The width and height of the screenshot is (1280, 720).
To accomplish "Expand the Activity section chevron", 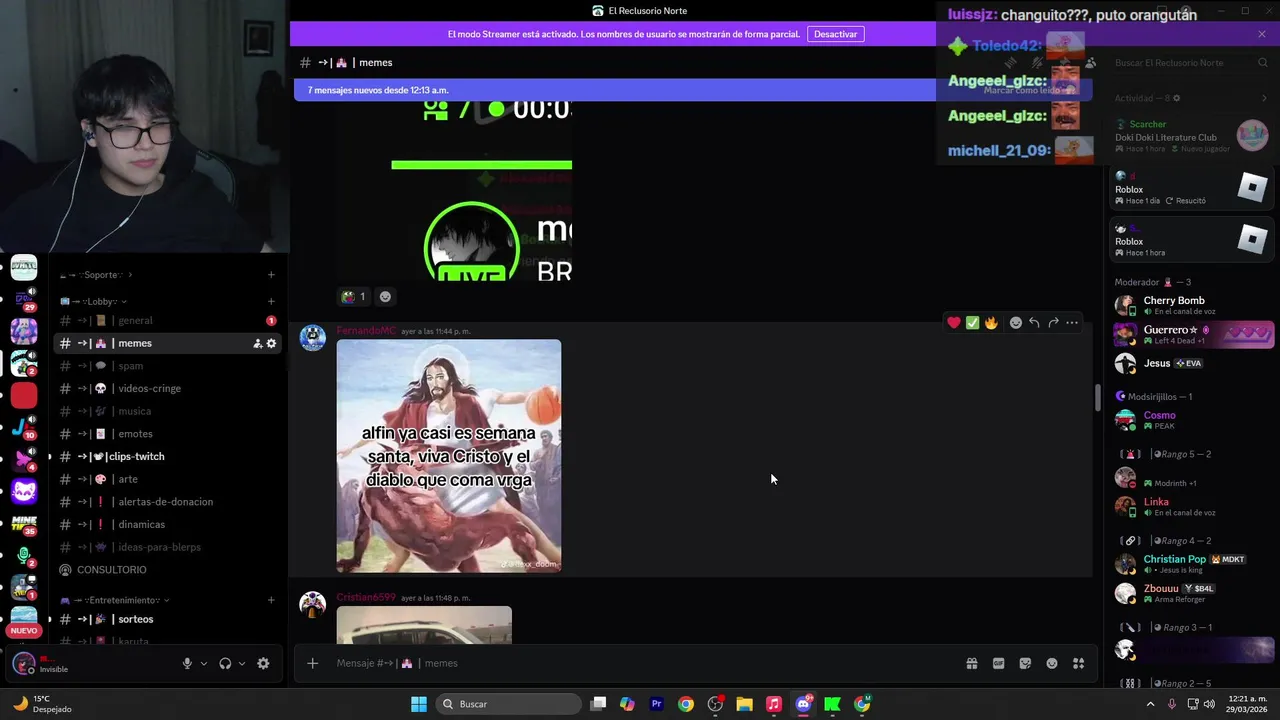I will [1264, 98].
